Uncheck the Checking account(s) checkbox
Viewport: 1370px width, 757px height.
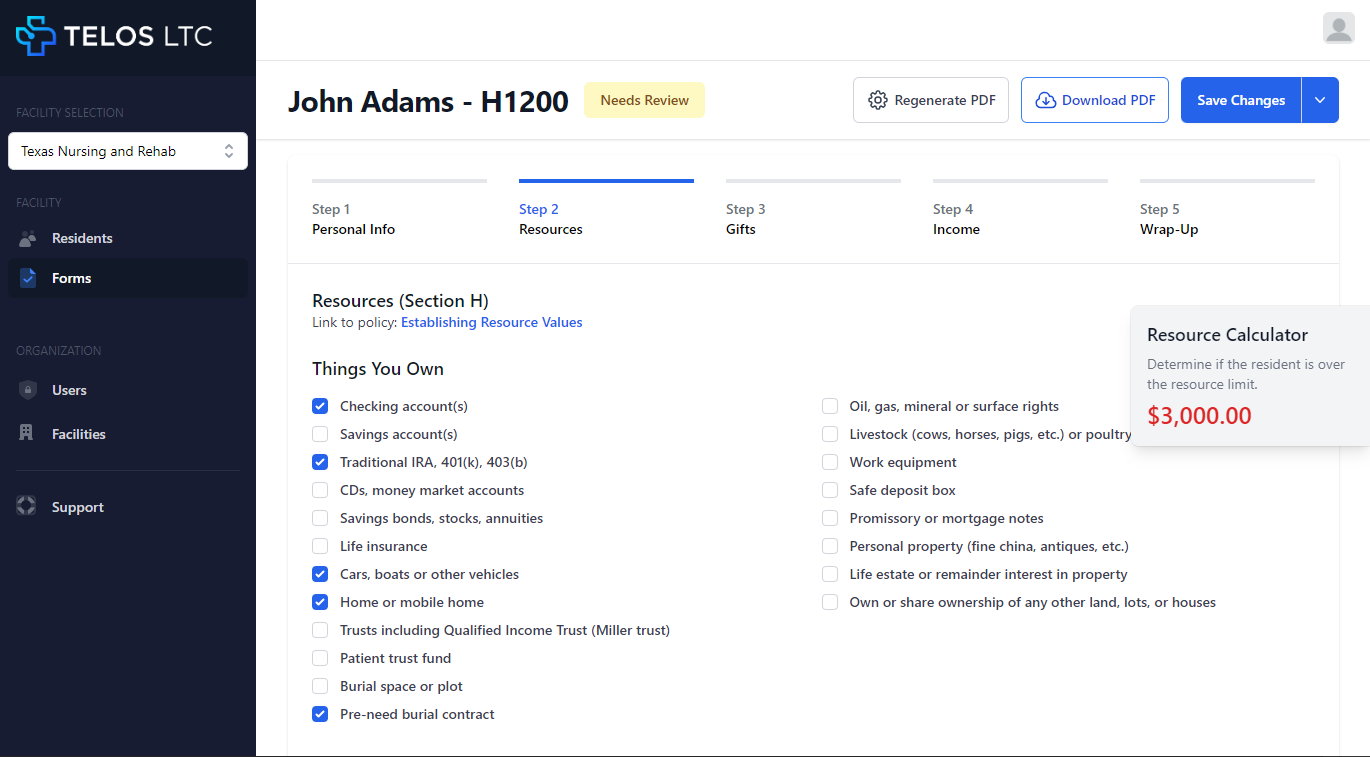pyautogui.click(x=320, y=406)
